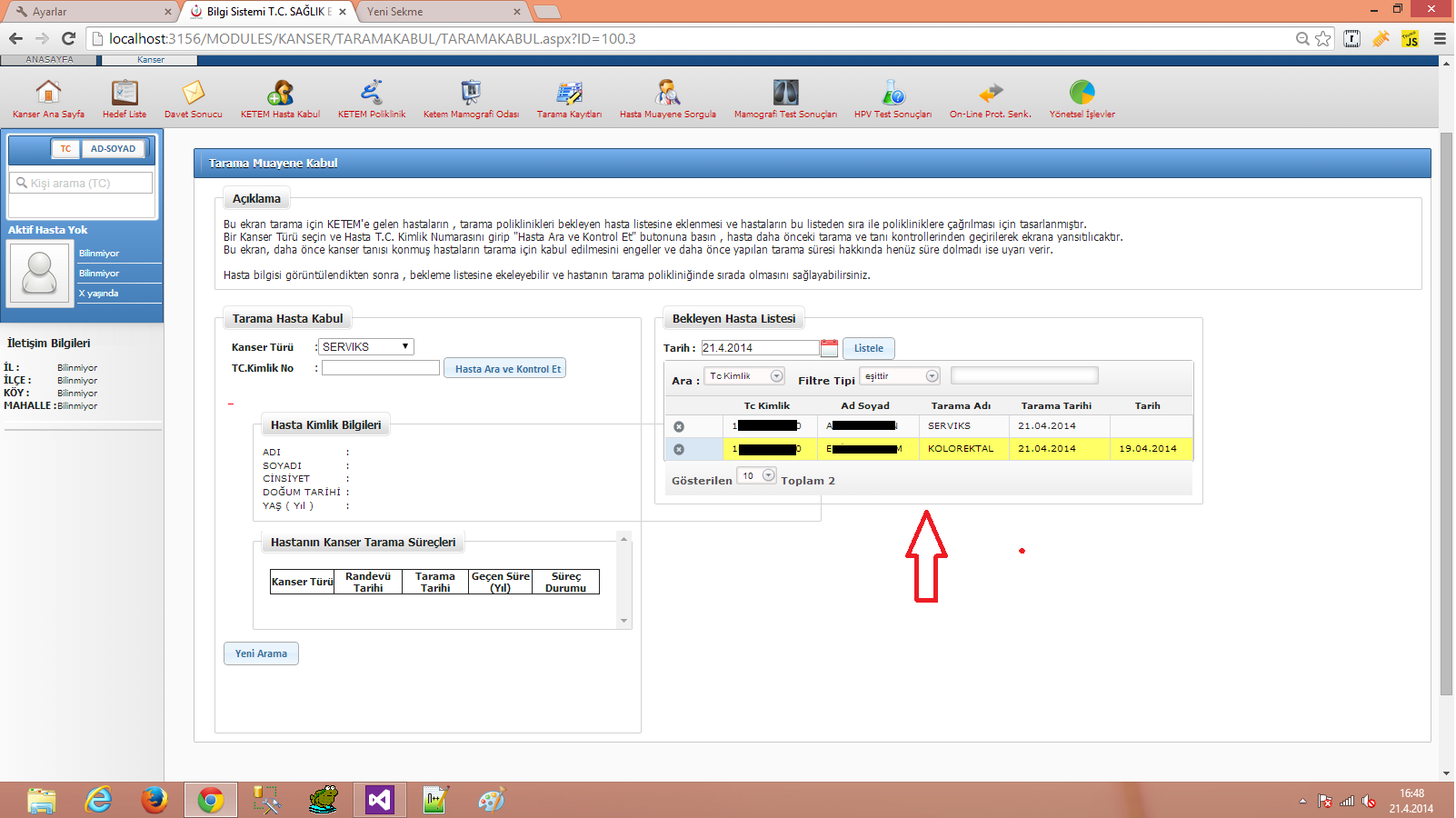Reload the page in the browser
1456x818 pixels.
68,38
